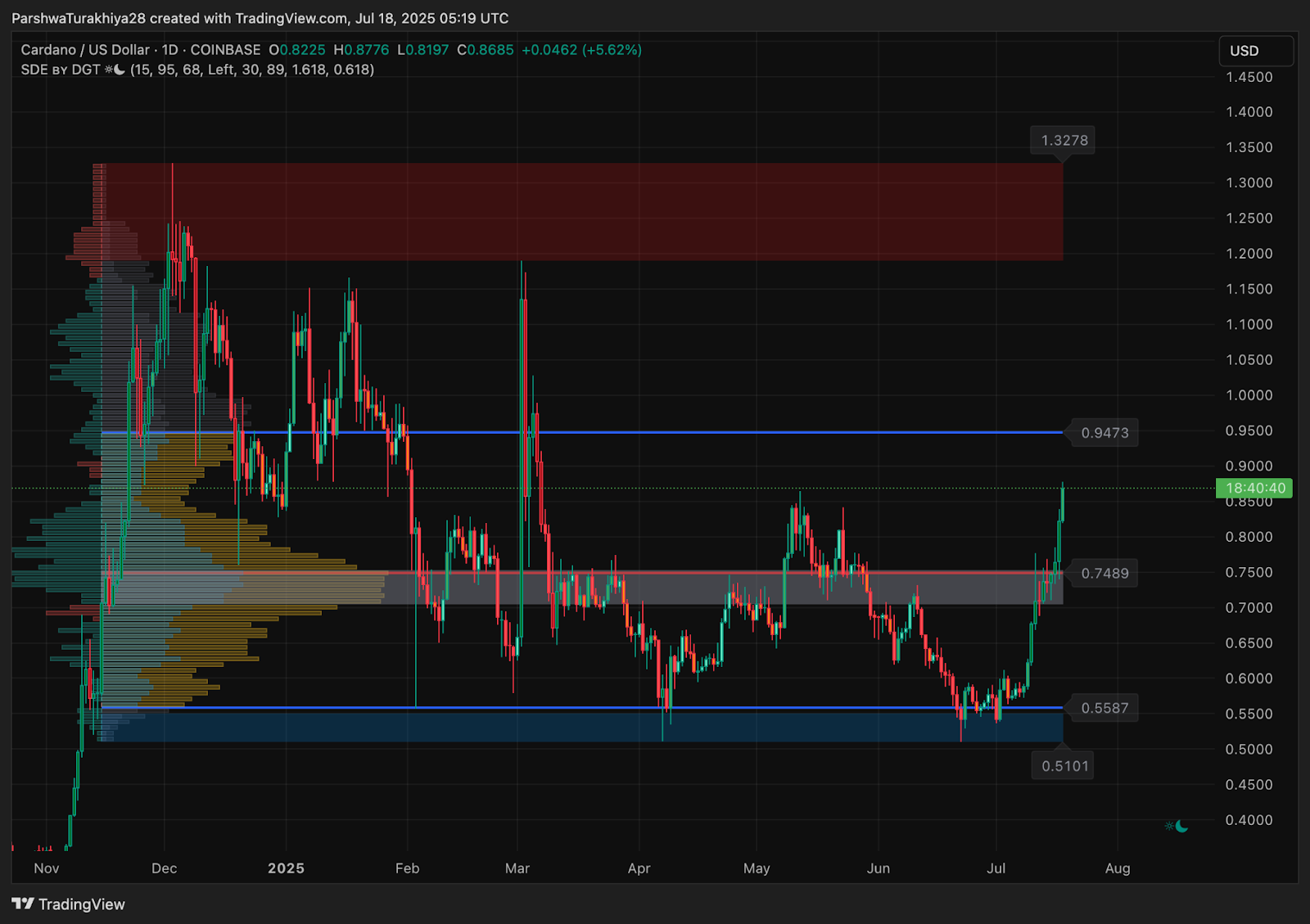Viewport: 1310px width, 924px height.
Task: Click the Mar label on time axis
Action: (517, 868)
